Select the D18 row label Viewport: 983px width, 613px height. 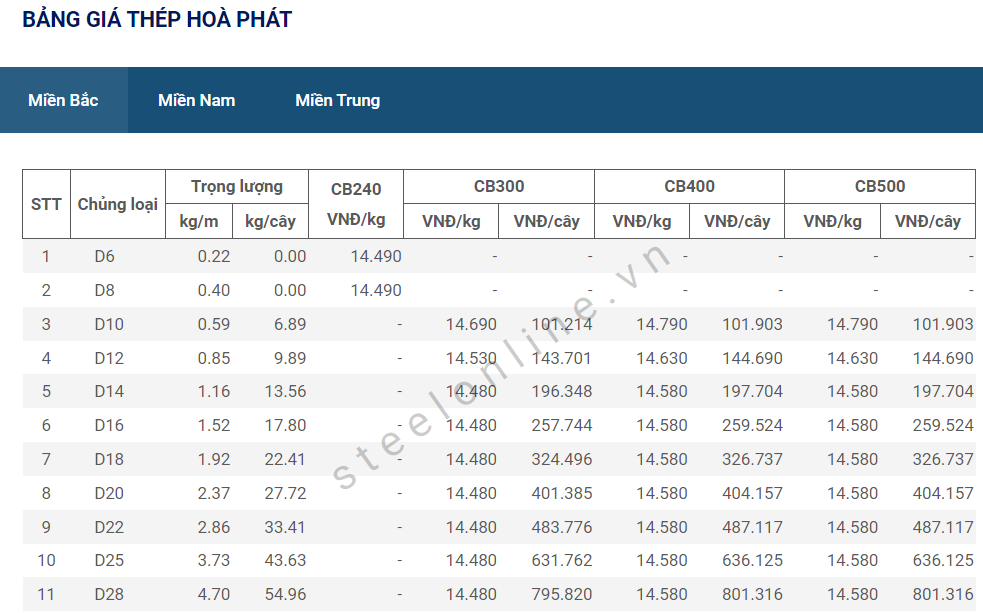[x=109, y=459]
